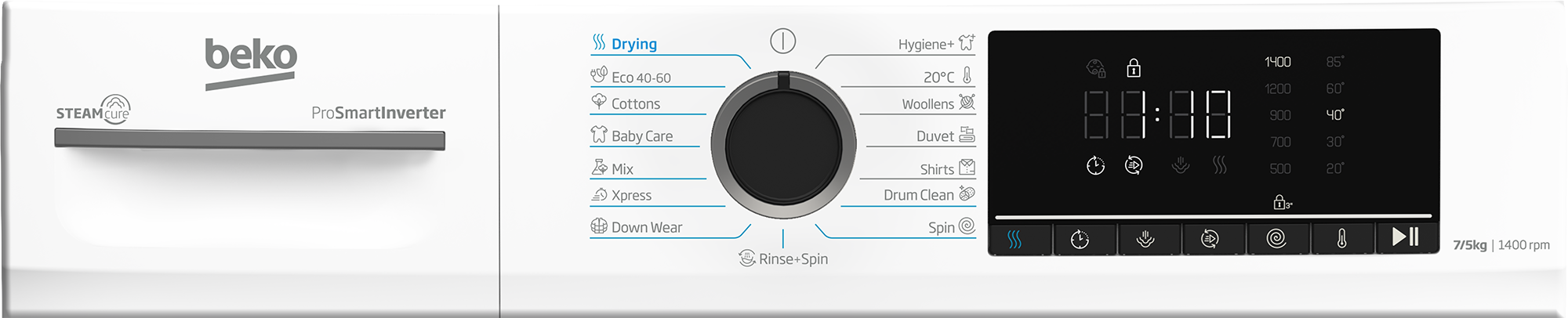The height and width of the screenshot is (318, 1568).
Task: Click the program selector dial knob
Action: click(783, 146)
